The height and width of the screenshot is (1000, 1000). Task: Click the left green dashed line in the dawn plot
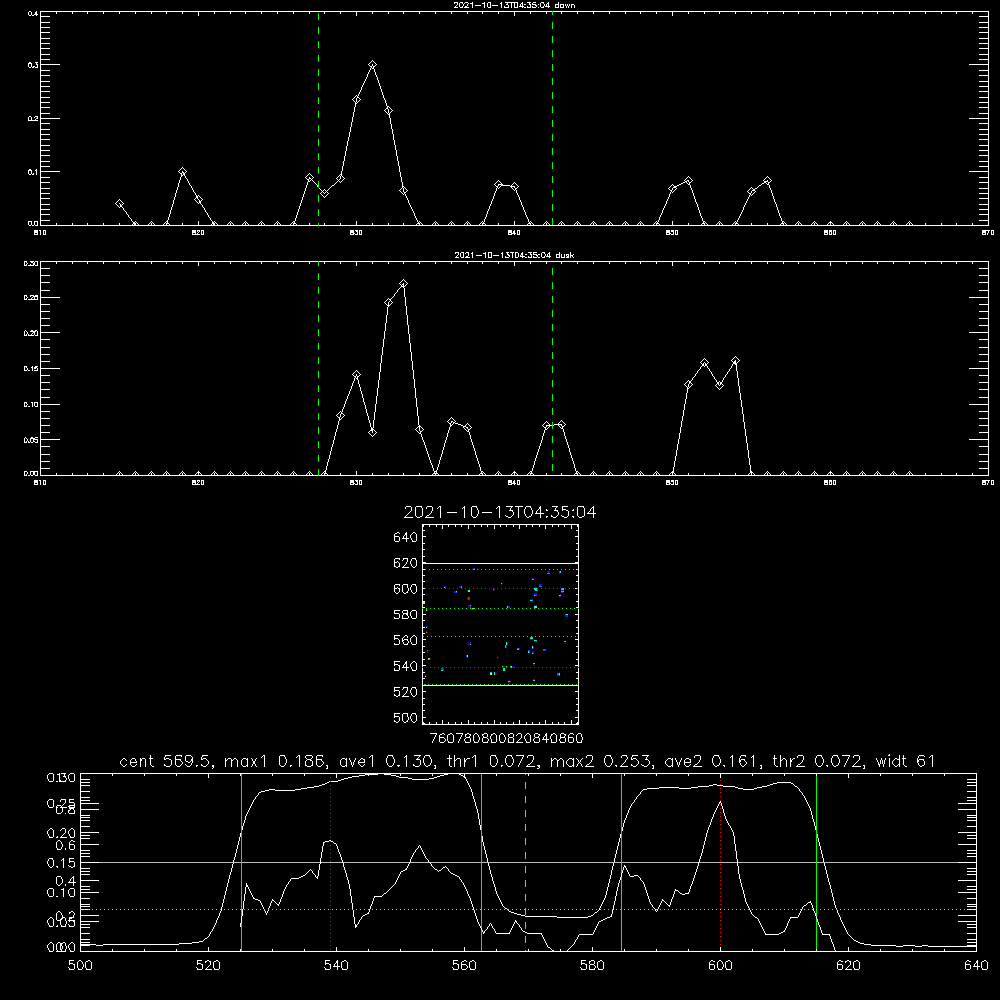tap(318, 118)
